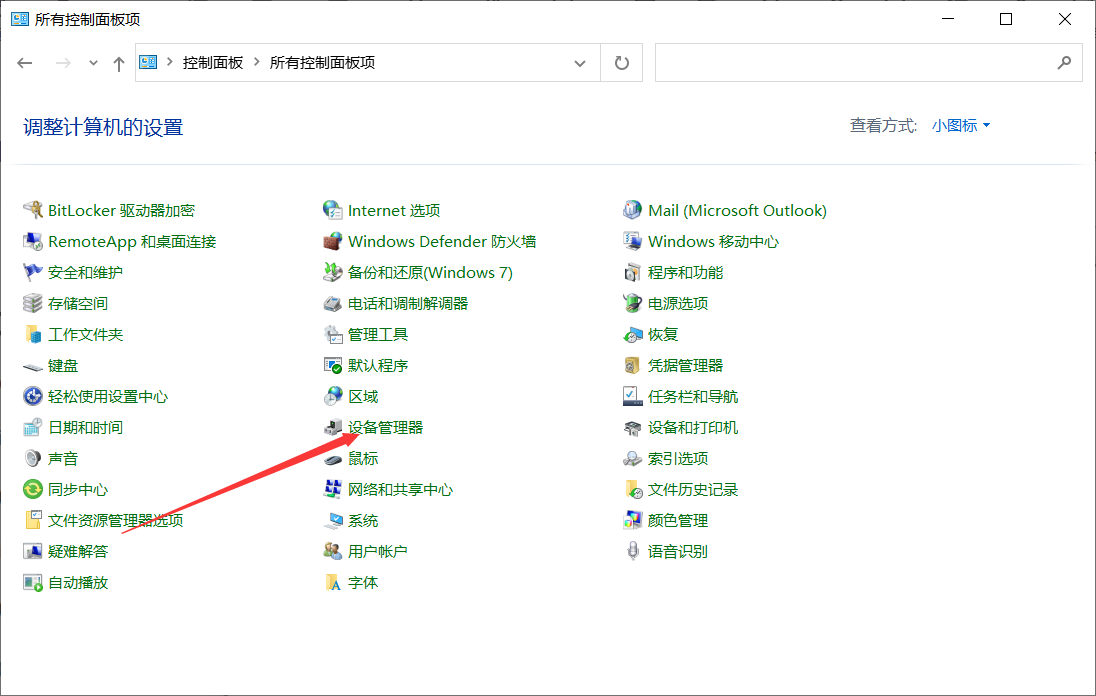Click the Windows Defender 防火墙 icon
Screen dimensions: 1096x696
click(x=333, y=242)
